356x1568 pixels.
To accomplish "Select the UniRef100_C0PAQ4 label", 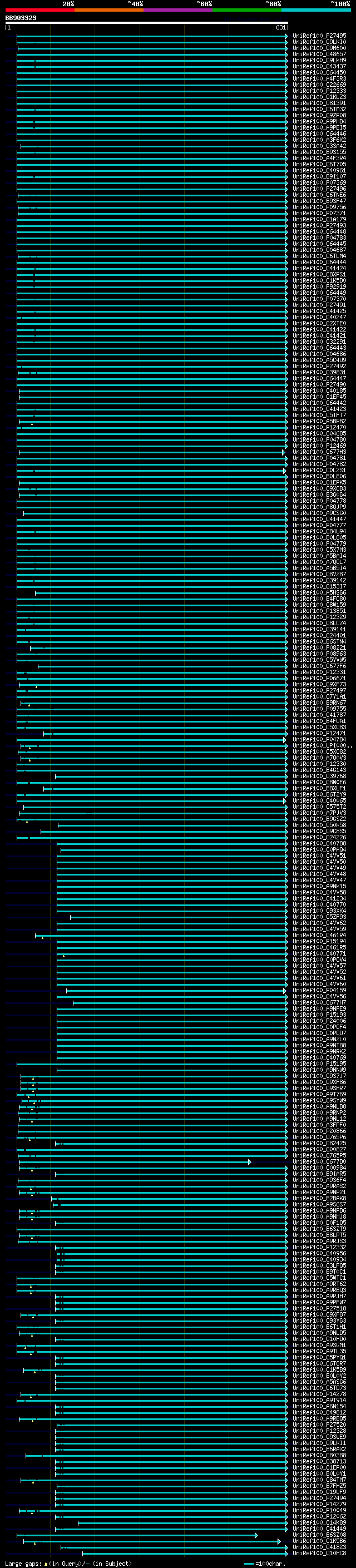I will (319, 850).
